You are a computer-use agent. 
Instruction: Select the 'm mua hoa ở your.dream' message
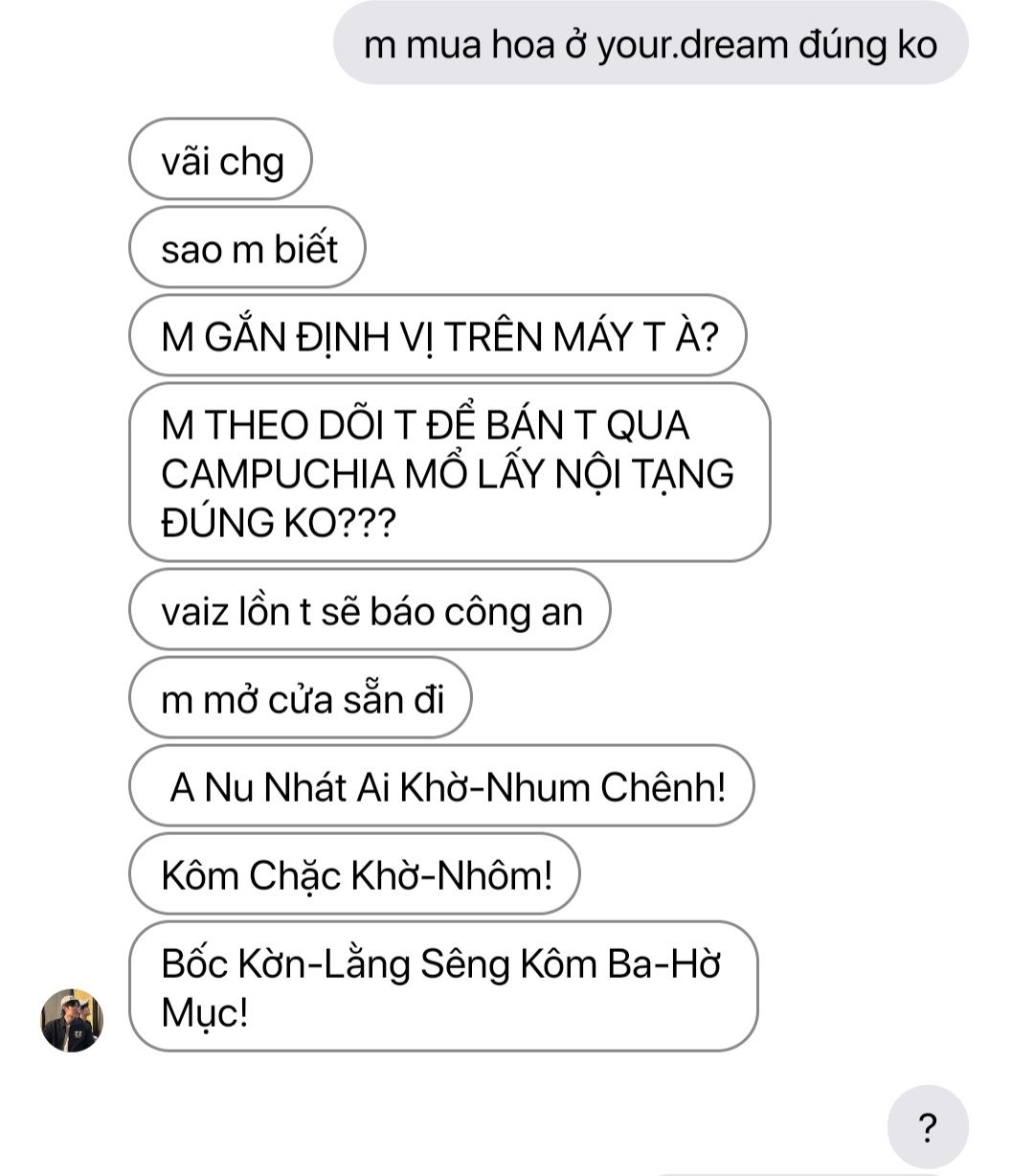click(651, 44)
